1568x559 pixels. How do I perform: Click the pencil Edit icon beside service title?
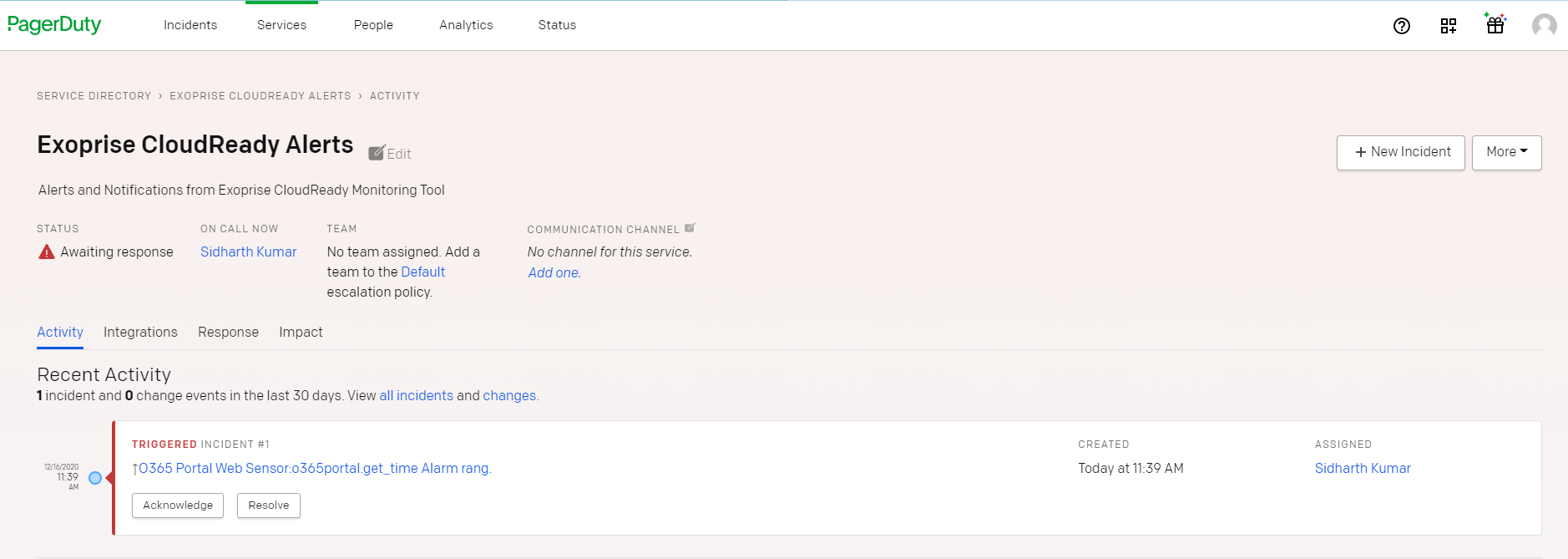pos(390,153)
